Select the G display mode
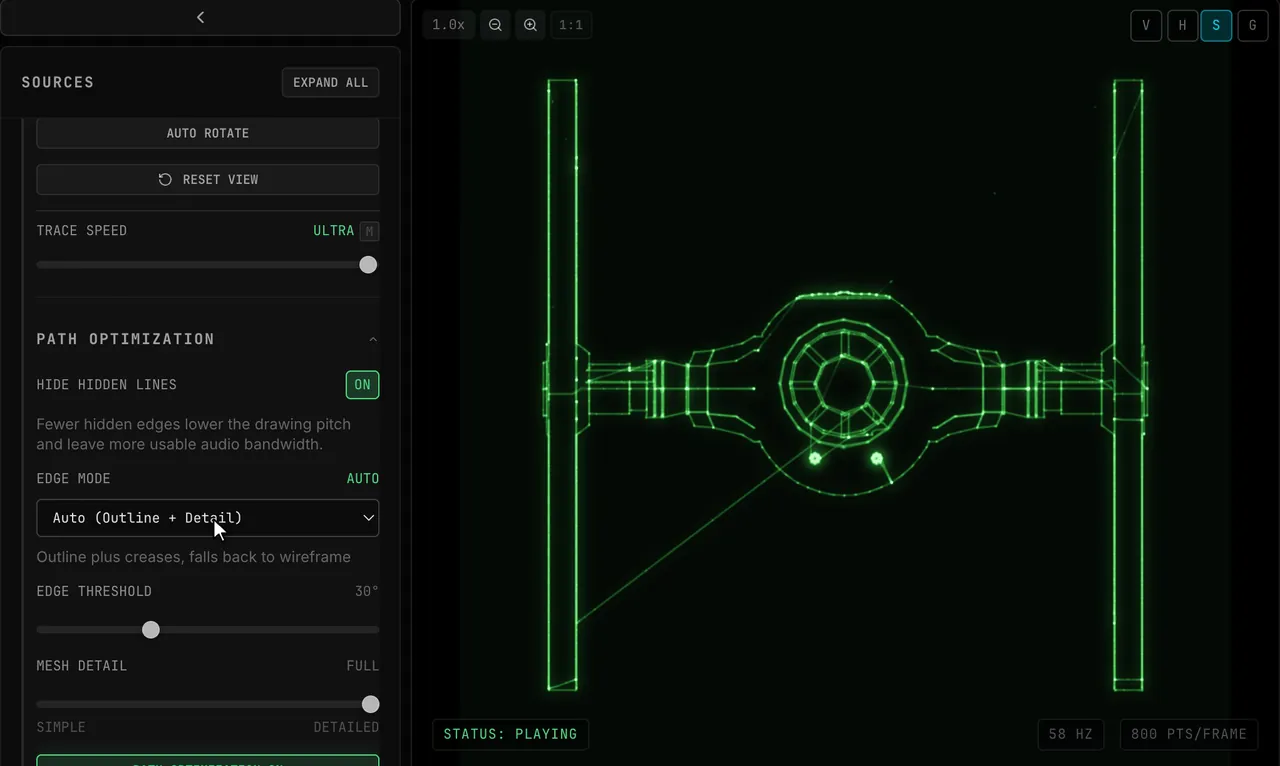Screen dimensions: 1280x766 pyautogui.click(x=1252, y=26)
